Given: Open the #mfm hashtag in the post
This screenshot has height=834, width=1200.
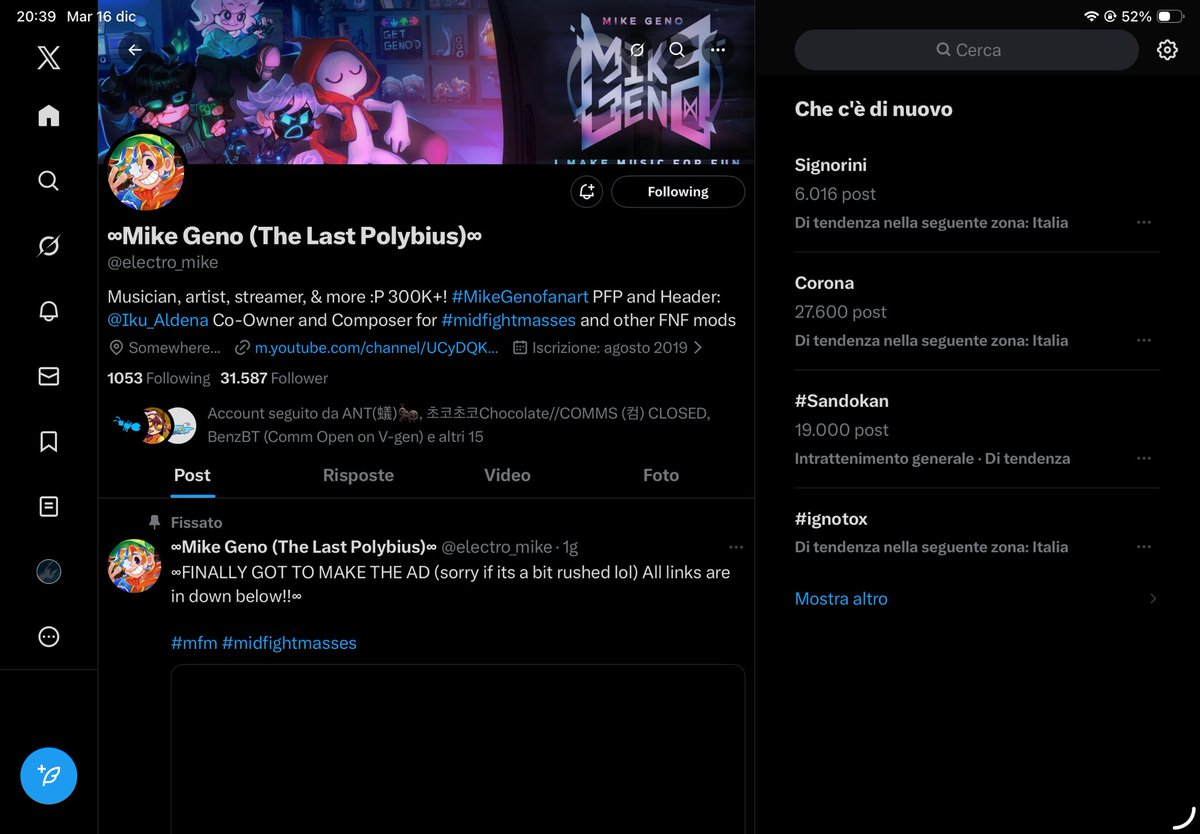Looking at the screenshot, I should [x=194, y=643].
